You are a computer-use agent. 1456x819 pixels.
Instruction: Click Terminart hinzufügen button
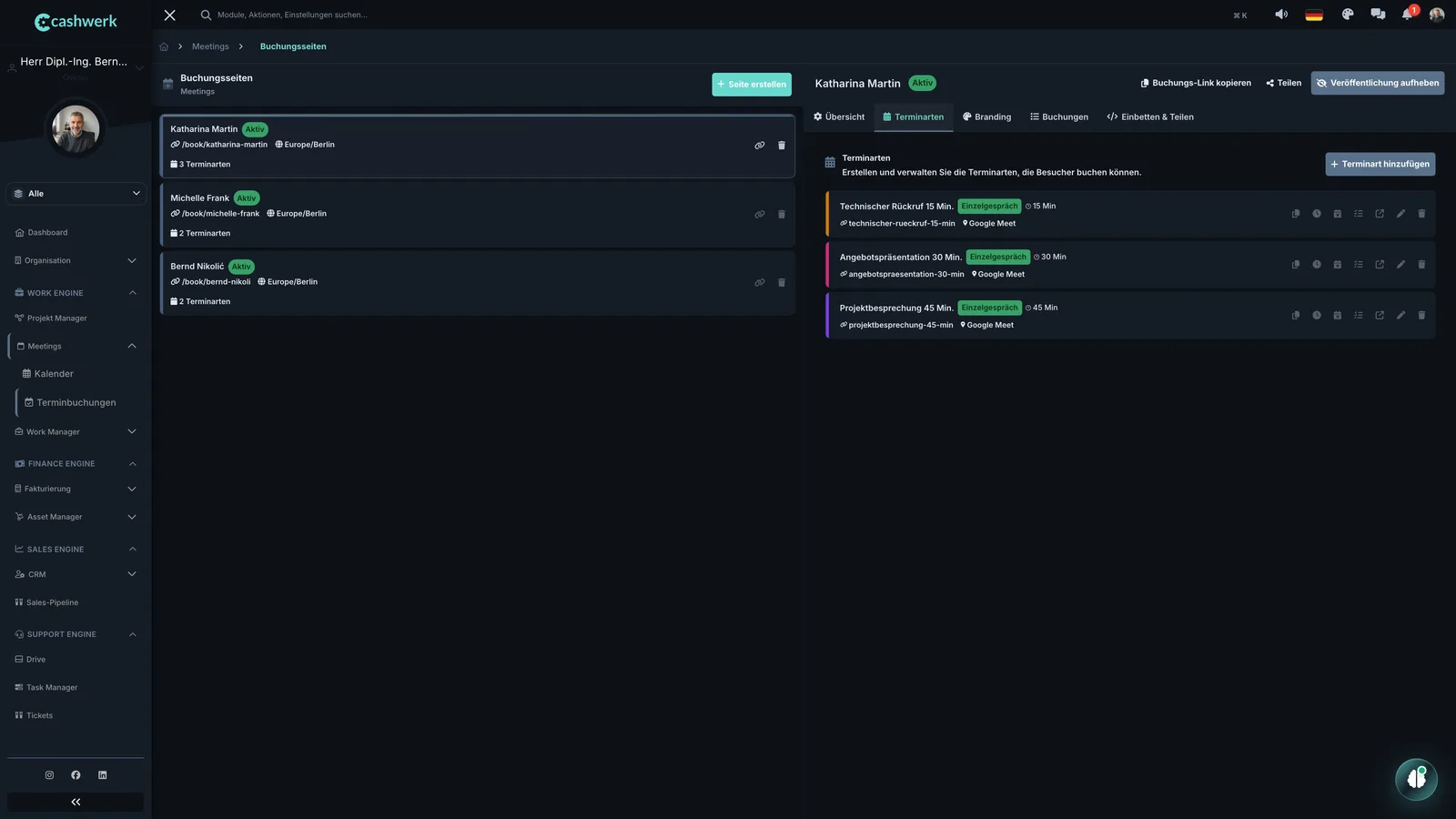tap(1380, 165)
